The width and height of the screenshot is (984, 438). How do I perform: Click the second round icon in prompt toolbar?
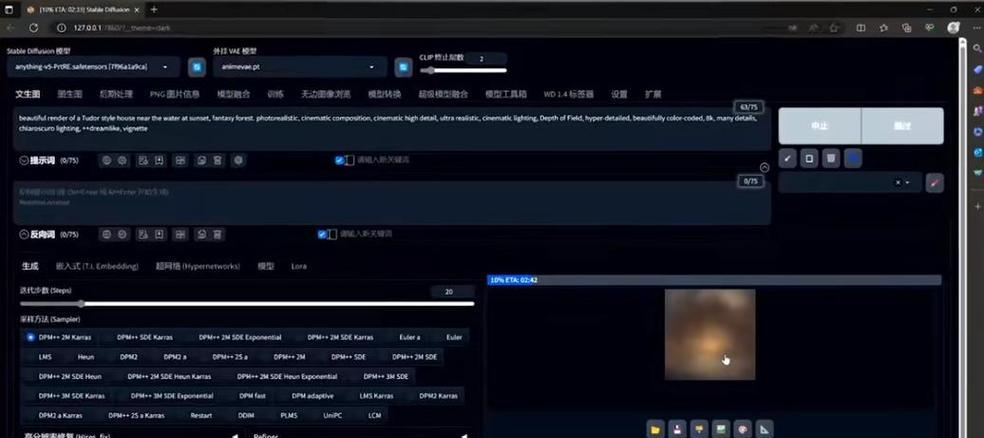[x=122, y=161]
